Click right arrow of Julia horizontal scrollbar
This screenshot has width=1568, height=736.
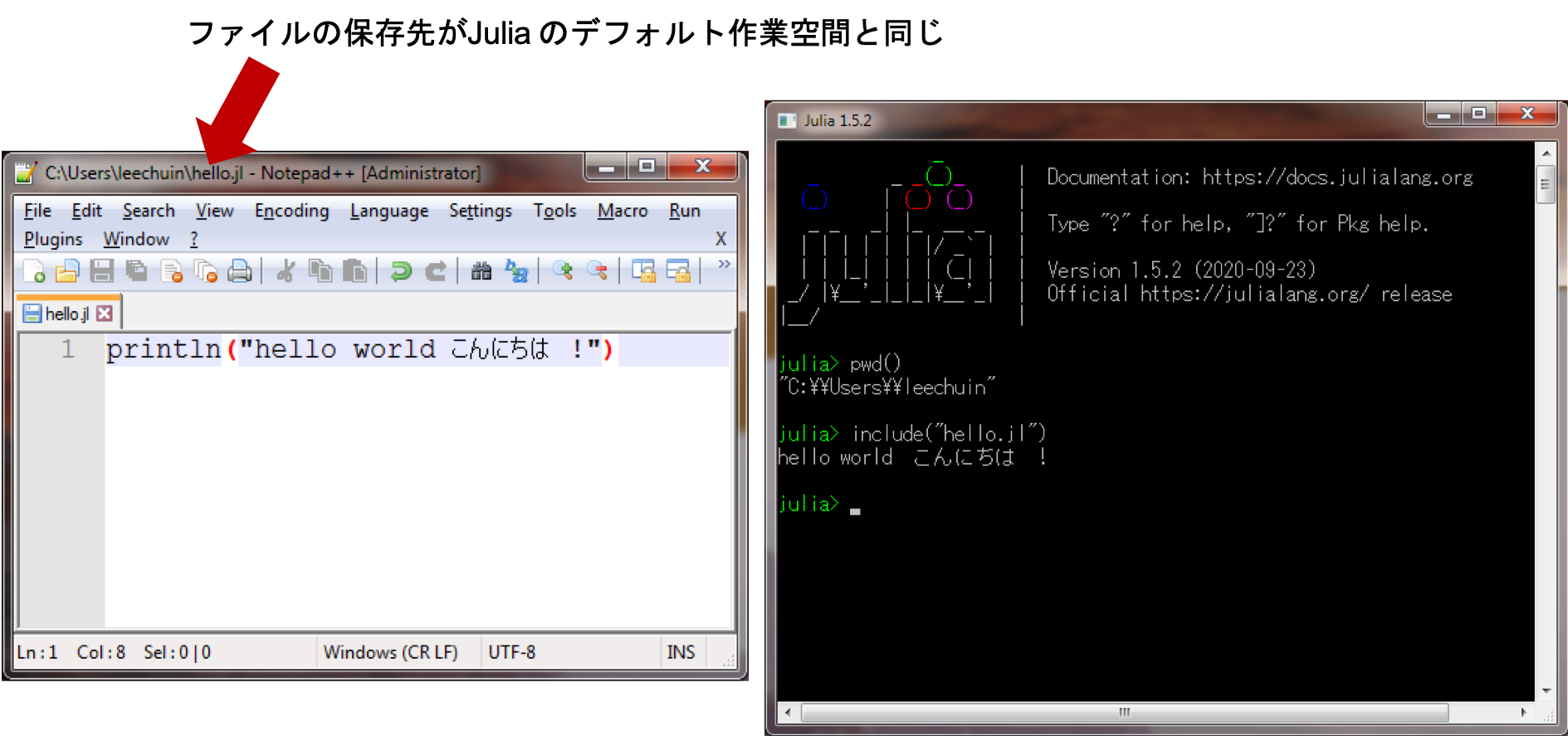1524,712
